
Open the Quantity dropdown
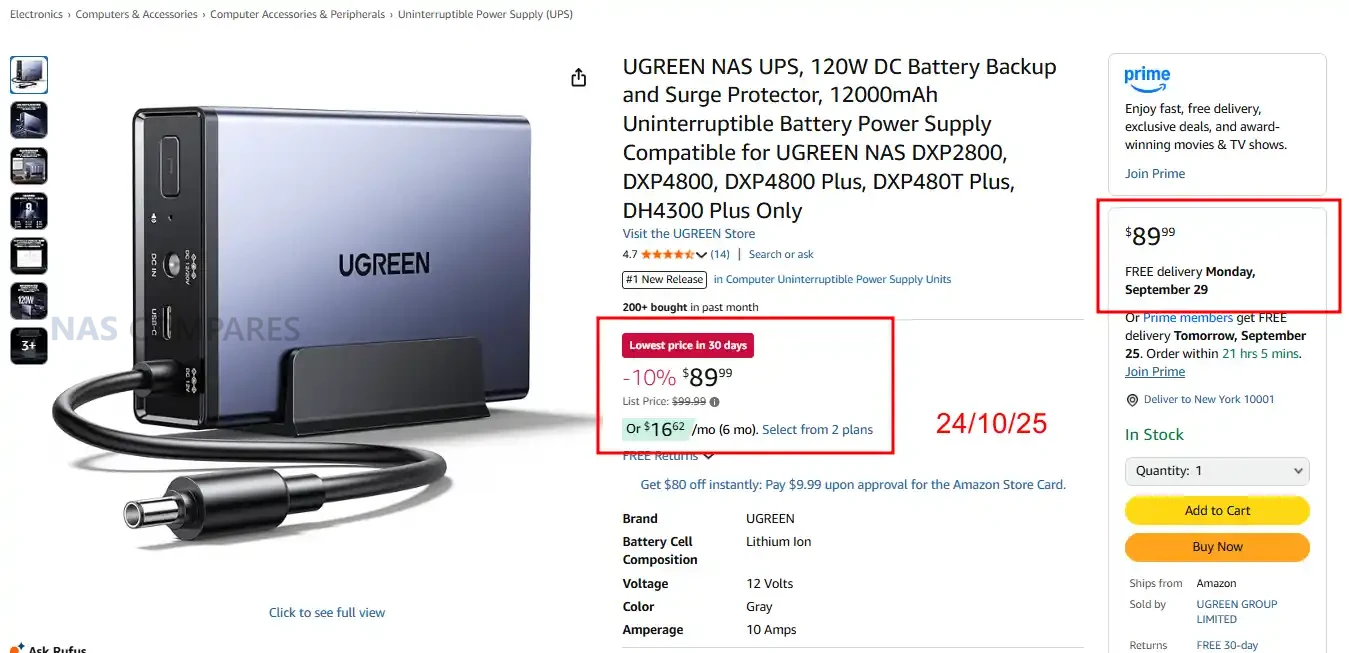point(1217,471)
